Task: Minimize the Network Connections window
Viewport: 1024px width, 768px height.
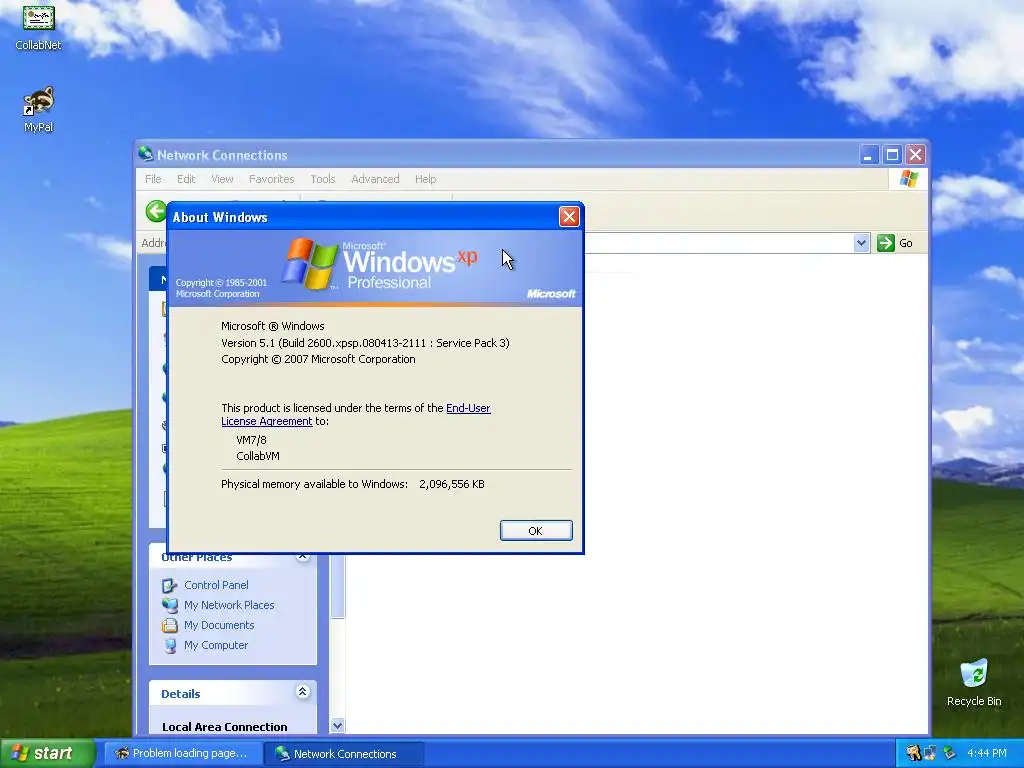Action: (x=869, y=155)
